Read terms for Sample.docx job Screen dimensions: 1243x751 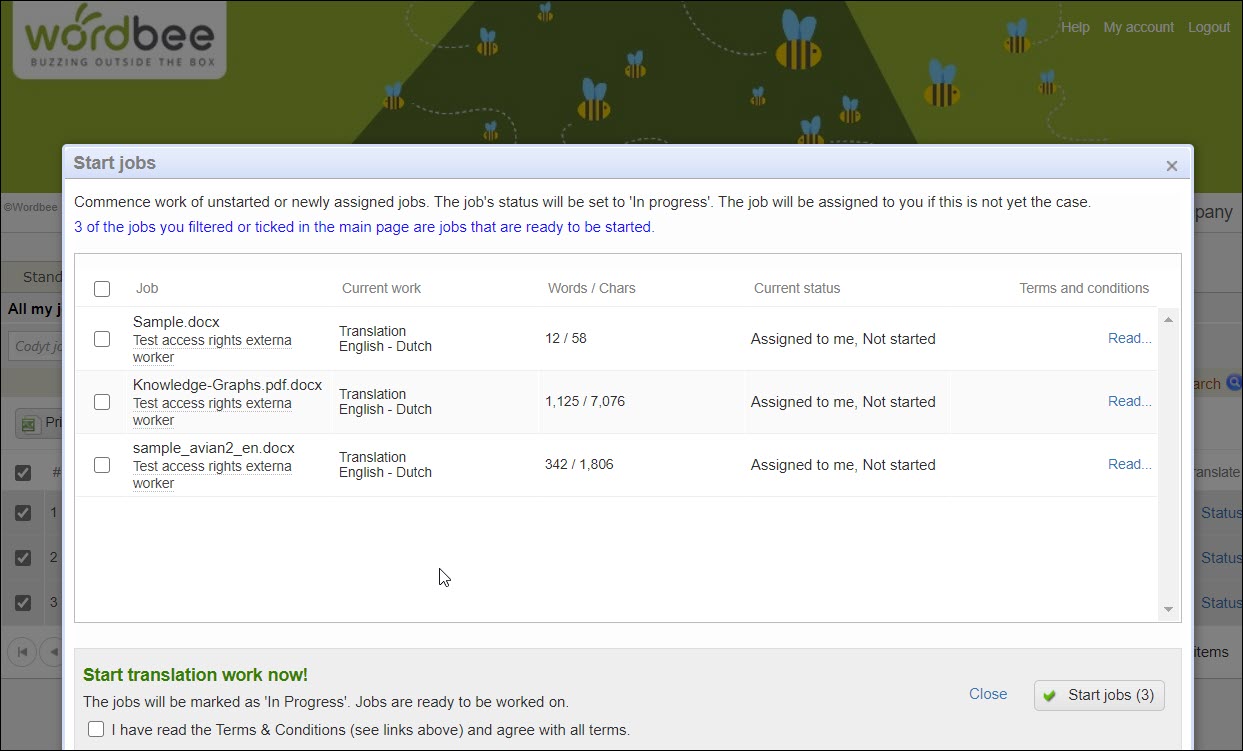pos(1129,338)
